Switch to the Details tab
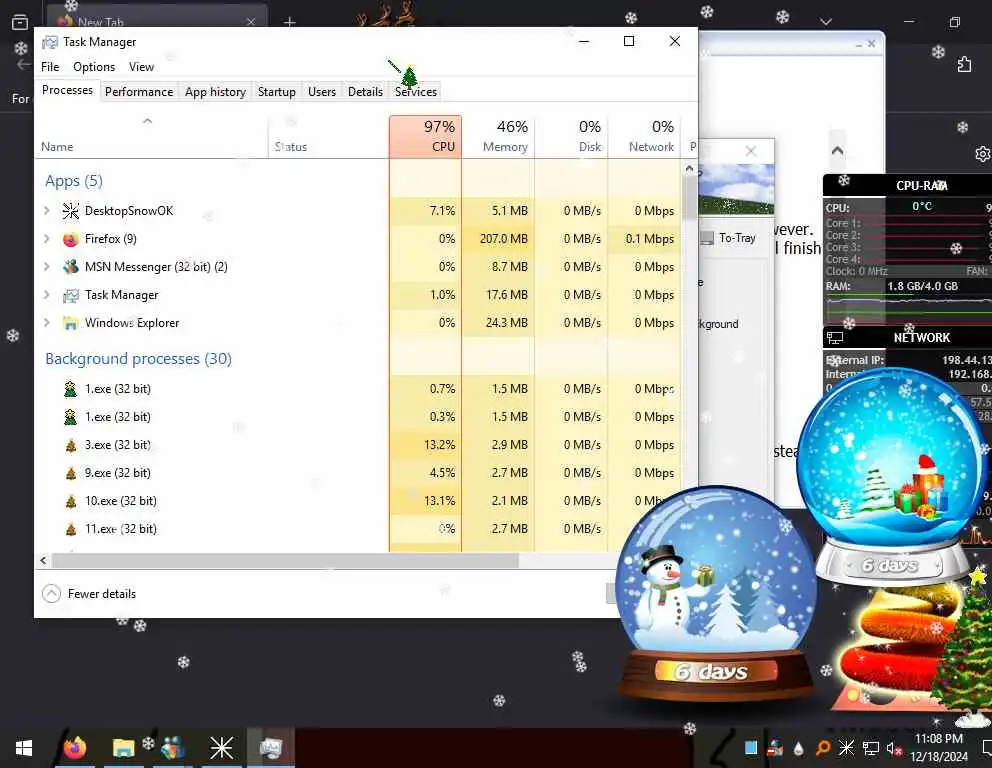The width and height of the screenshot is (992, 768). tap(365, 92)
